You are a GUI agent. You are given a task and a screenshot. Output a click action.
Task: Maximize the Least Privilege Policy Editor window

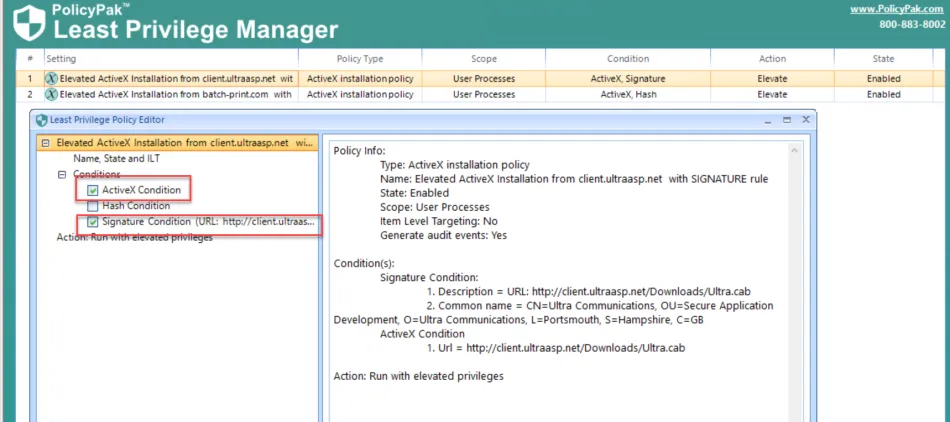[787, 118]
